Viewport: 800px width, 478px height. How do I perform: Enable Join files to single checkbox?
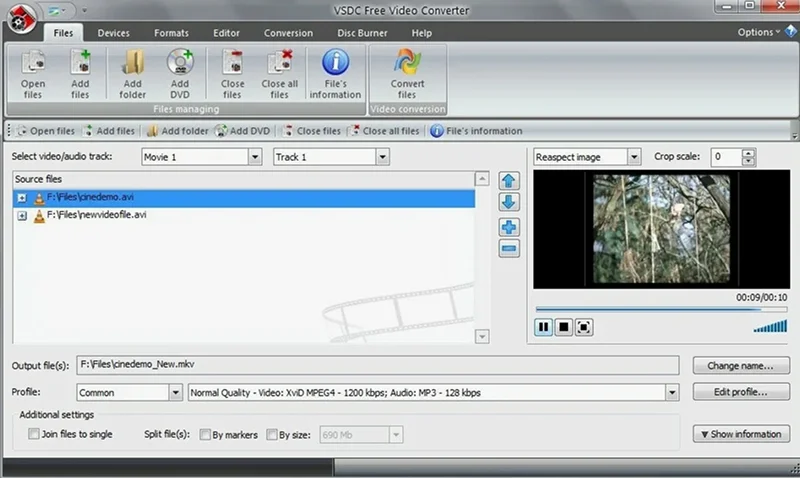pos(34,434)
